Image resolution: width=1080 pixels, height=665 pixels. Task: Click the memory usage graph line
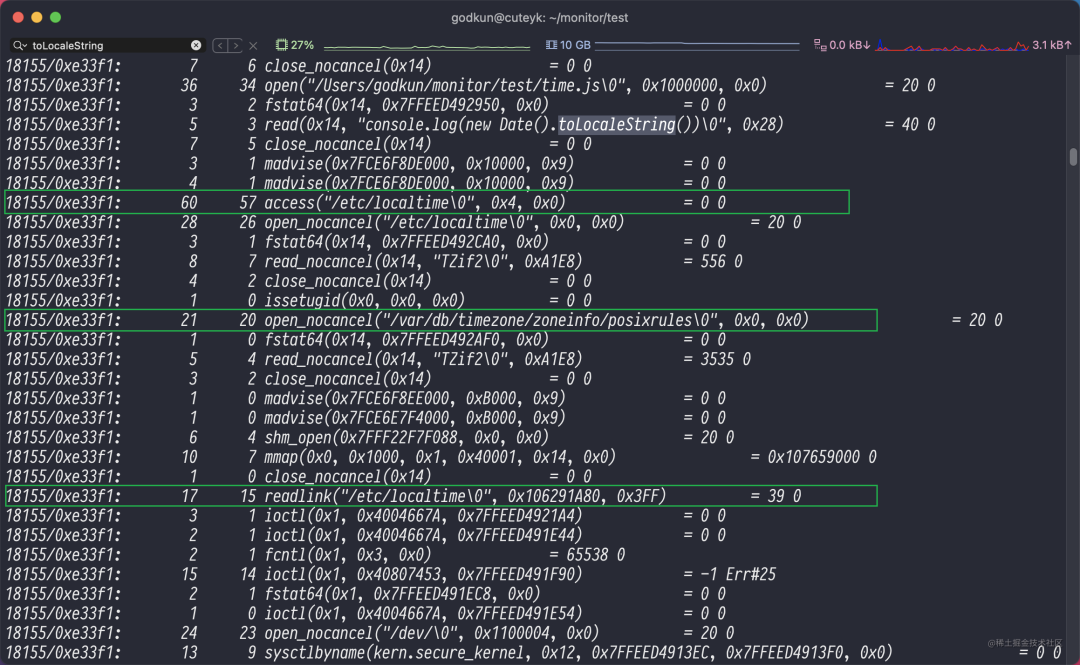(x=700, y=44)
